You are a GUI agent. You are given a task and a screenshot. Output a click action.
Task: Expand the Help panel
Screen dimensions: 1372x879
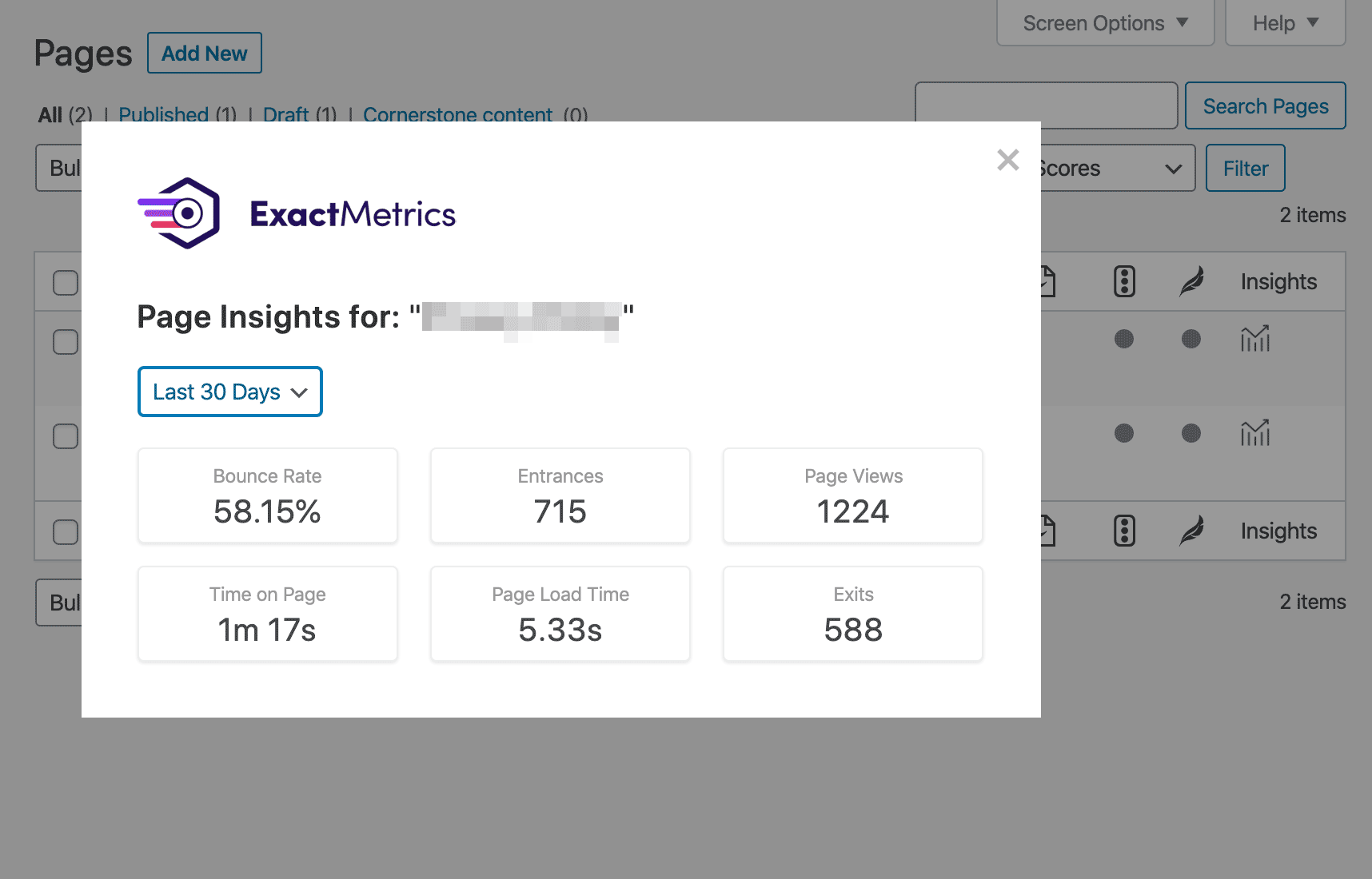tap(1286, 23)
